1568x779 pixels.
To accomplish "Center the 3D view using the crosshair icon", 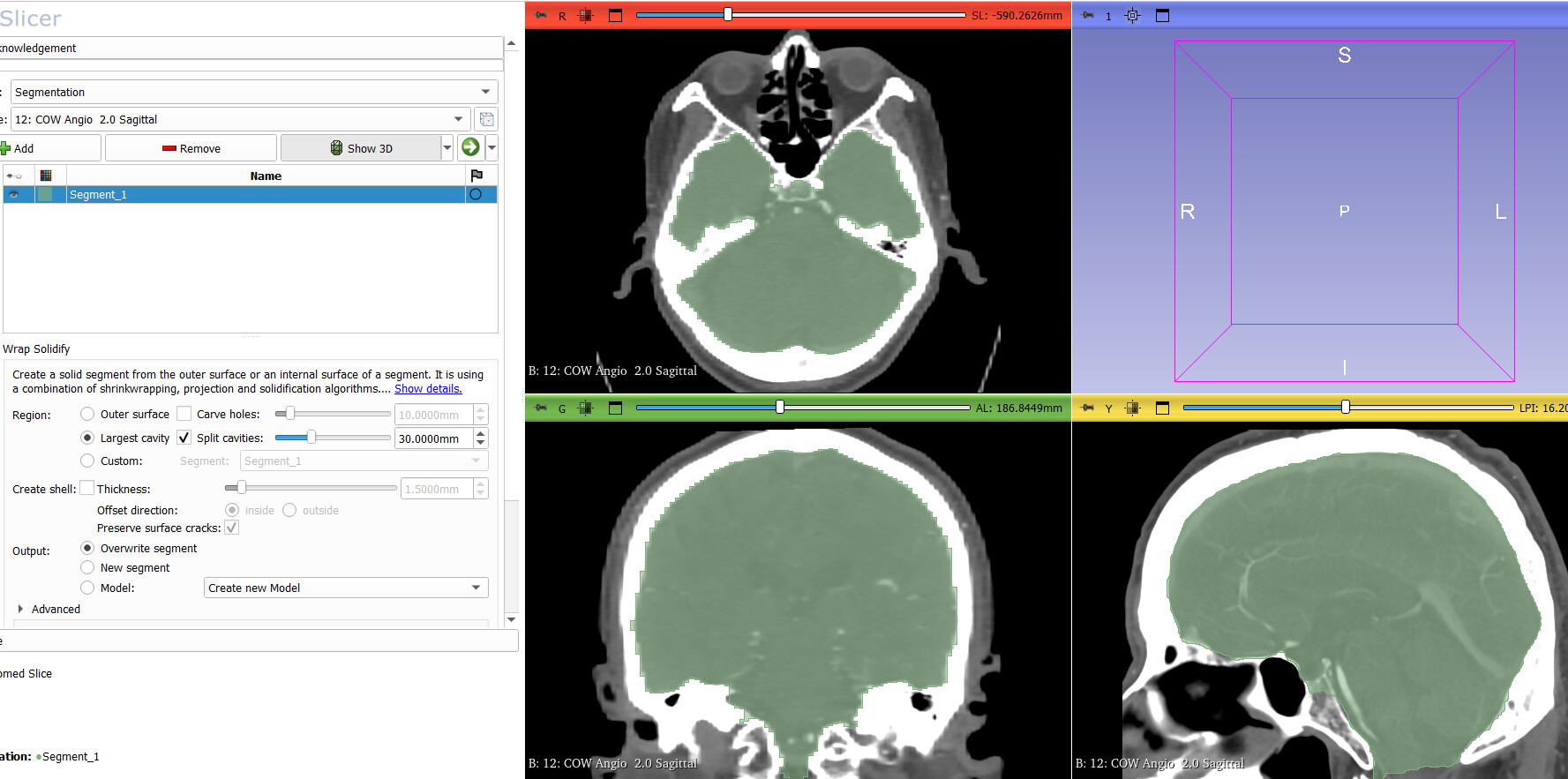I will pos(1133,15).
